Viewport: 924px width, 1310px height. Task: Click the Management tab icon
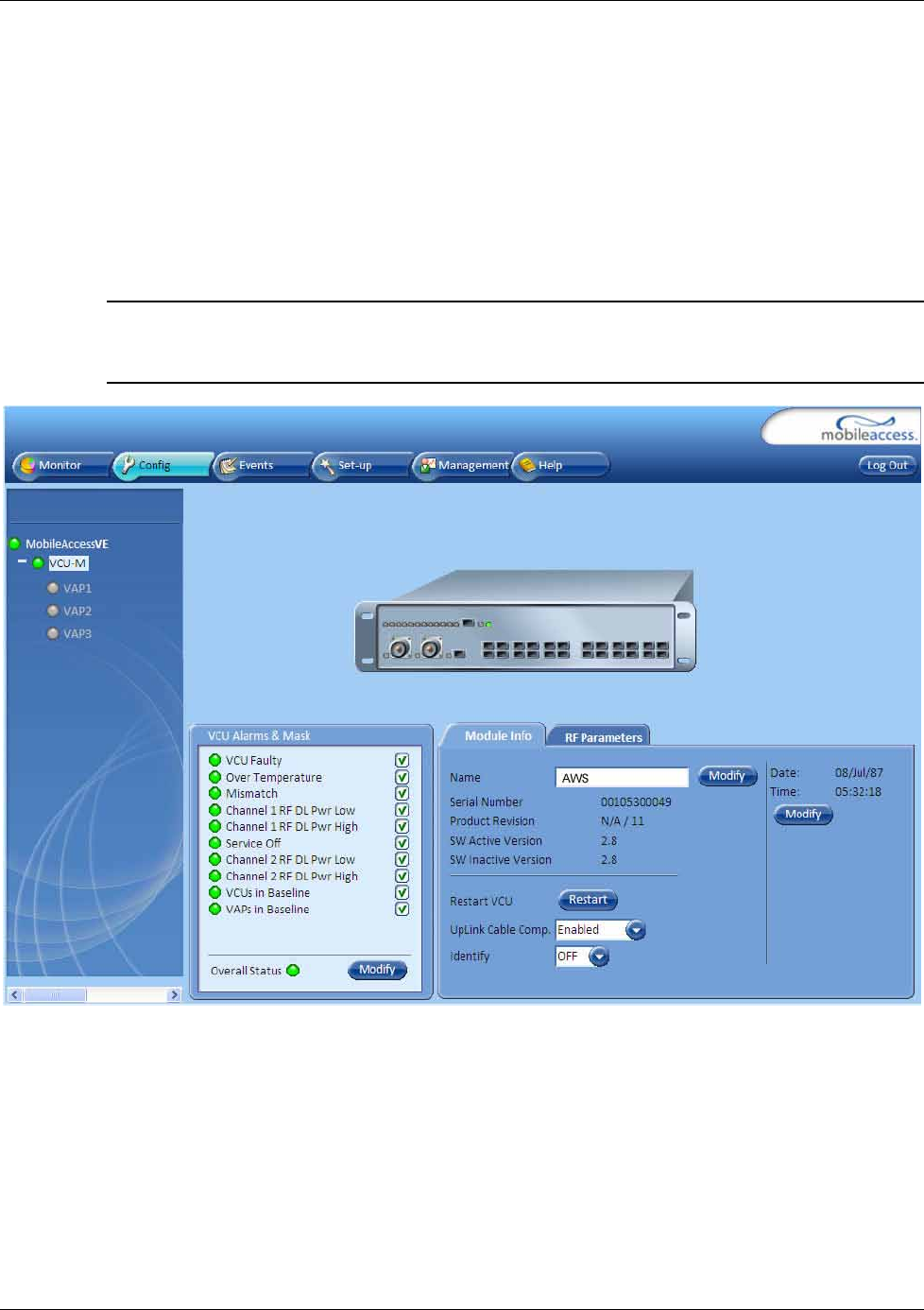tap(428, 465)
